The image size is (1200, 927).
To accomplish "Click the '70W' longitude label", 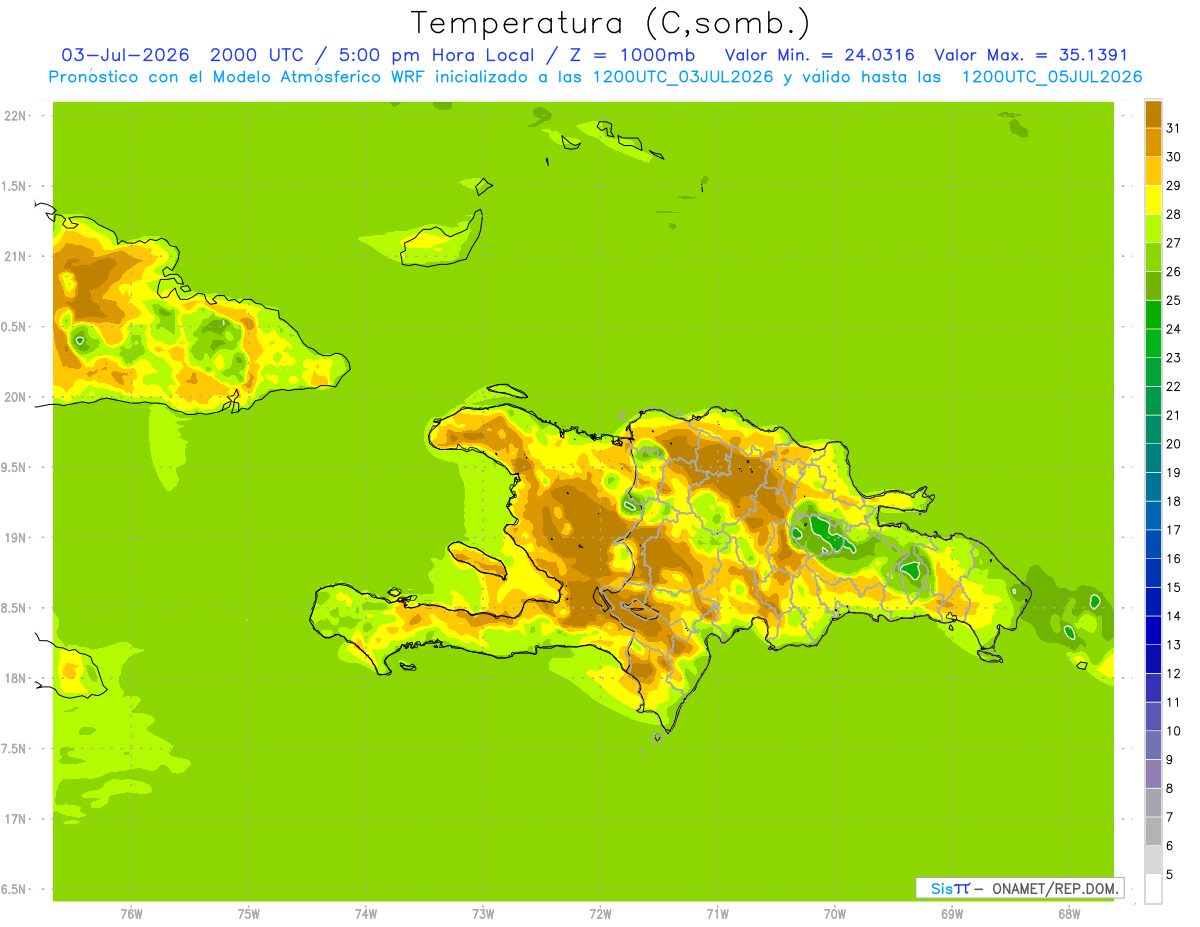I will pos(835,913).
